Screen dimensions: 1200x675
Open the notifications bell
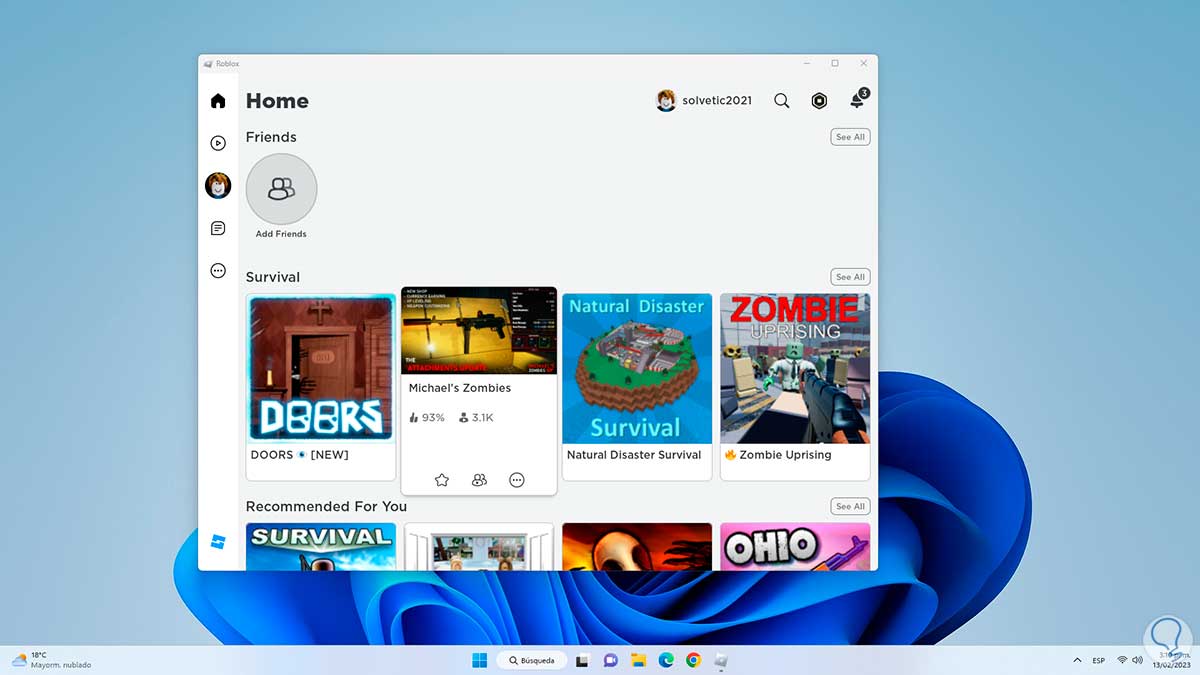point(857,101)
